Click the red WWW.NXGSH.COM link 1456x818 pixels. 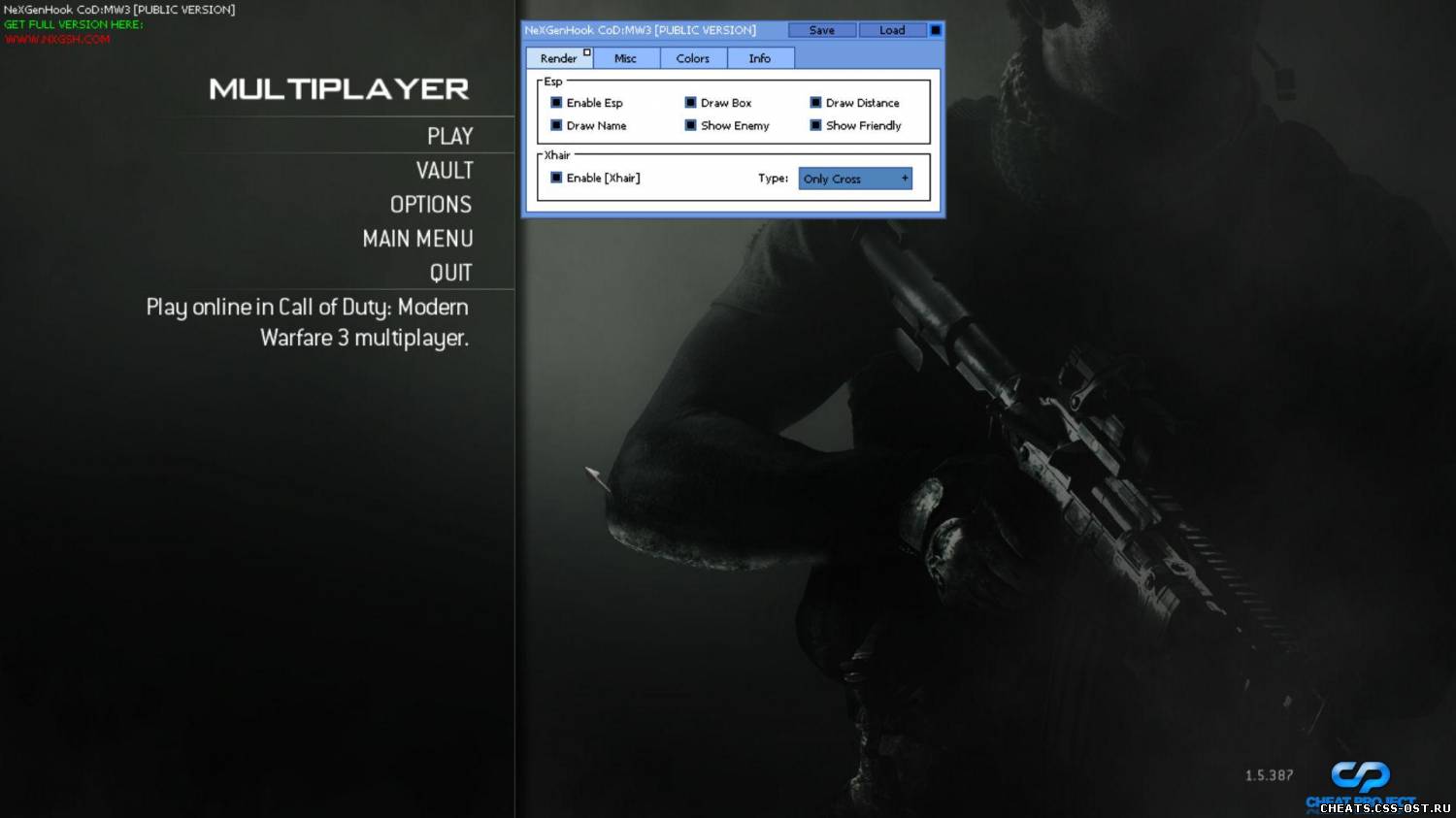[57, 40]
